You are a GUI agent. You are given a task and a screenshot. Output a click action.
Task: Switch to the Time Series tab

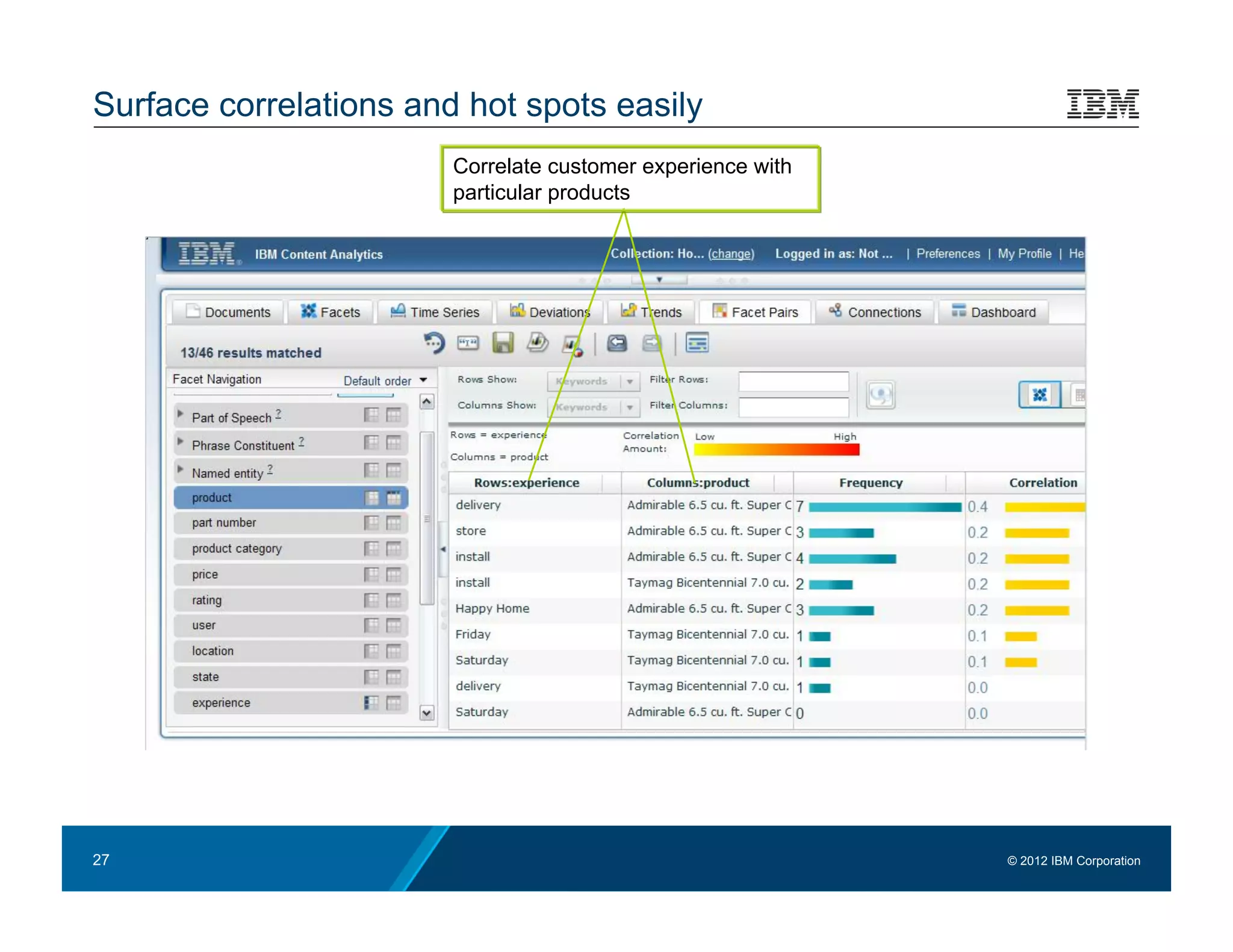coord(434,312)
